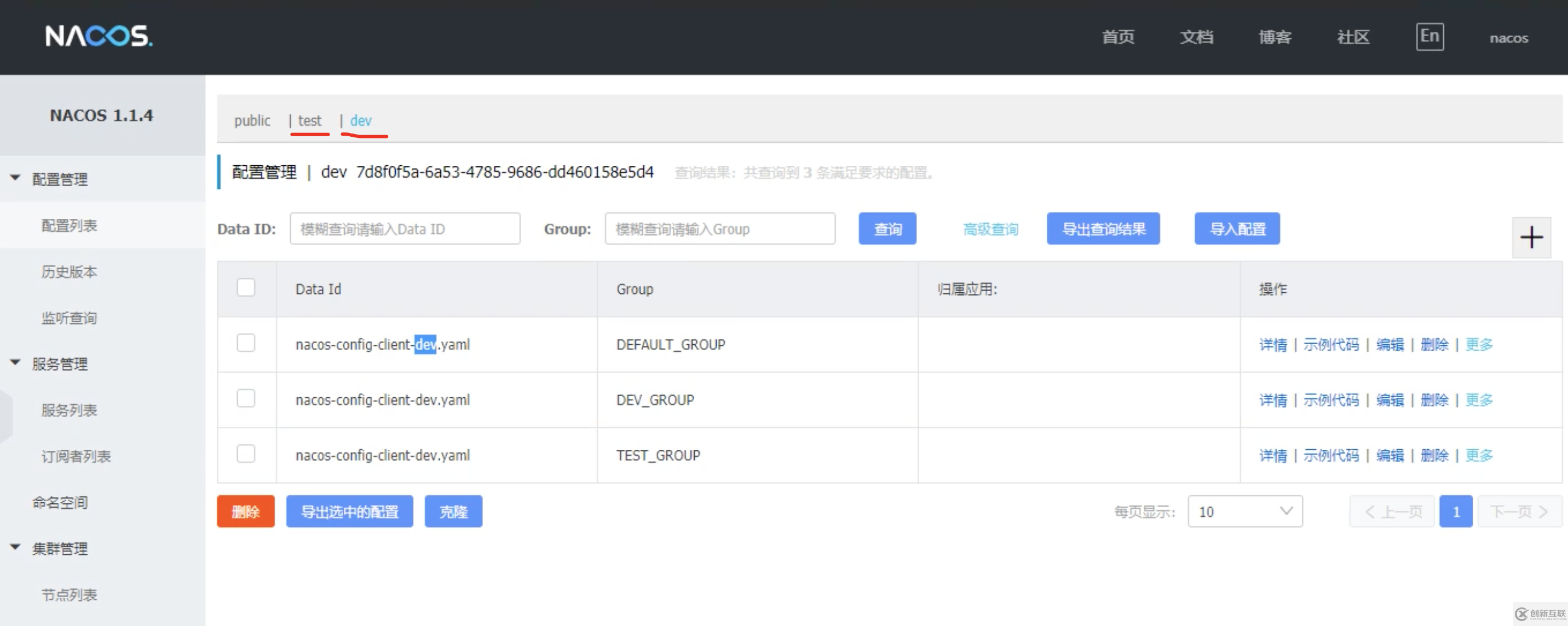Image resolution: width=1568 pixels, height=626 pixels.
Task: Collapse the 集群管理 sidebar section
Action: click(x=14, y=546)
